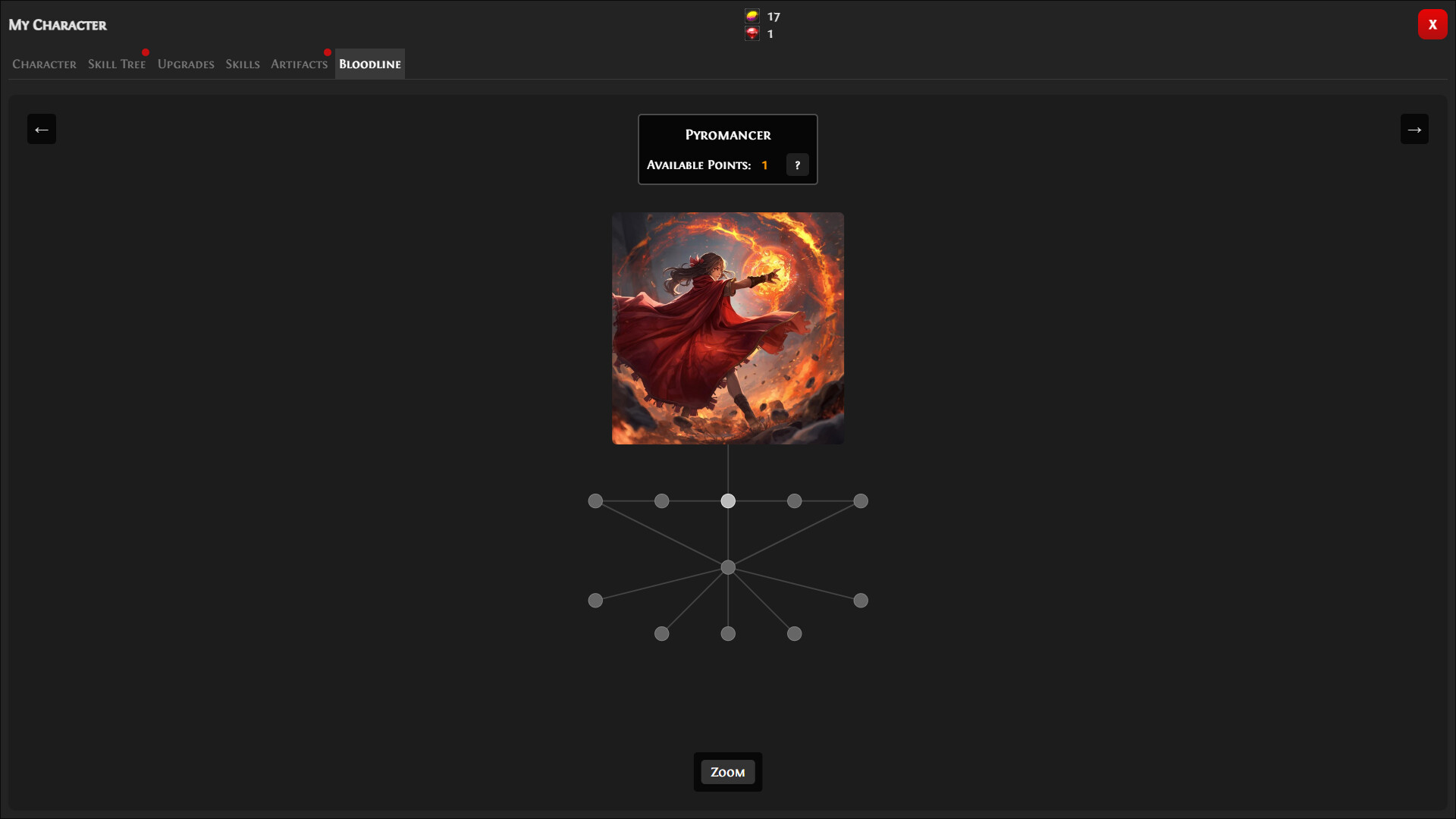Select the far-left top row node

(595, 501)
